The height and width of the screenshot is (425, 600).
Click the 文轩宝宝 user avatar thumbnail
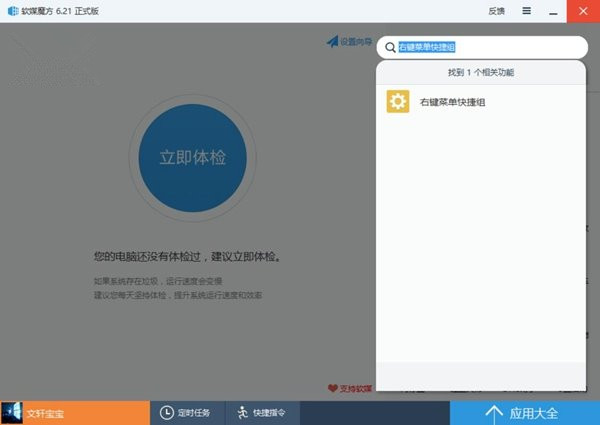[12, 412]
